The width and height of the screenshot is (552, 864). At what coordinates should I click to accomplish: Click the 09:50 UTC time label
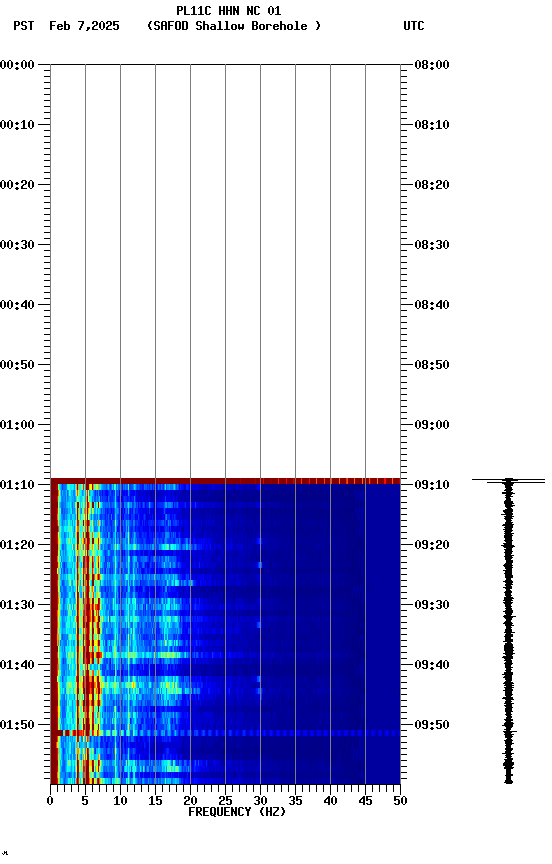point(432,725)
